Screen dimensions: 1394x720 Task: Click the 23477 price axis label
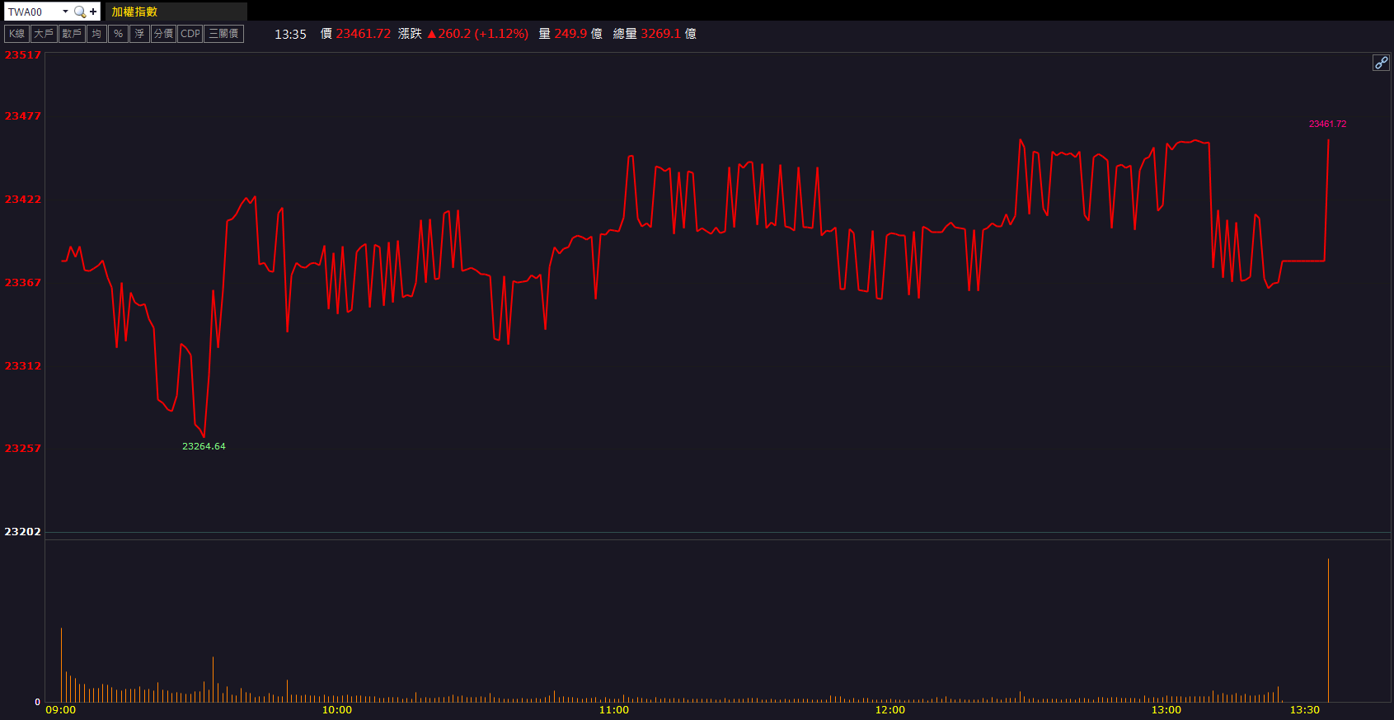[23, 116]
